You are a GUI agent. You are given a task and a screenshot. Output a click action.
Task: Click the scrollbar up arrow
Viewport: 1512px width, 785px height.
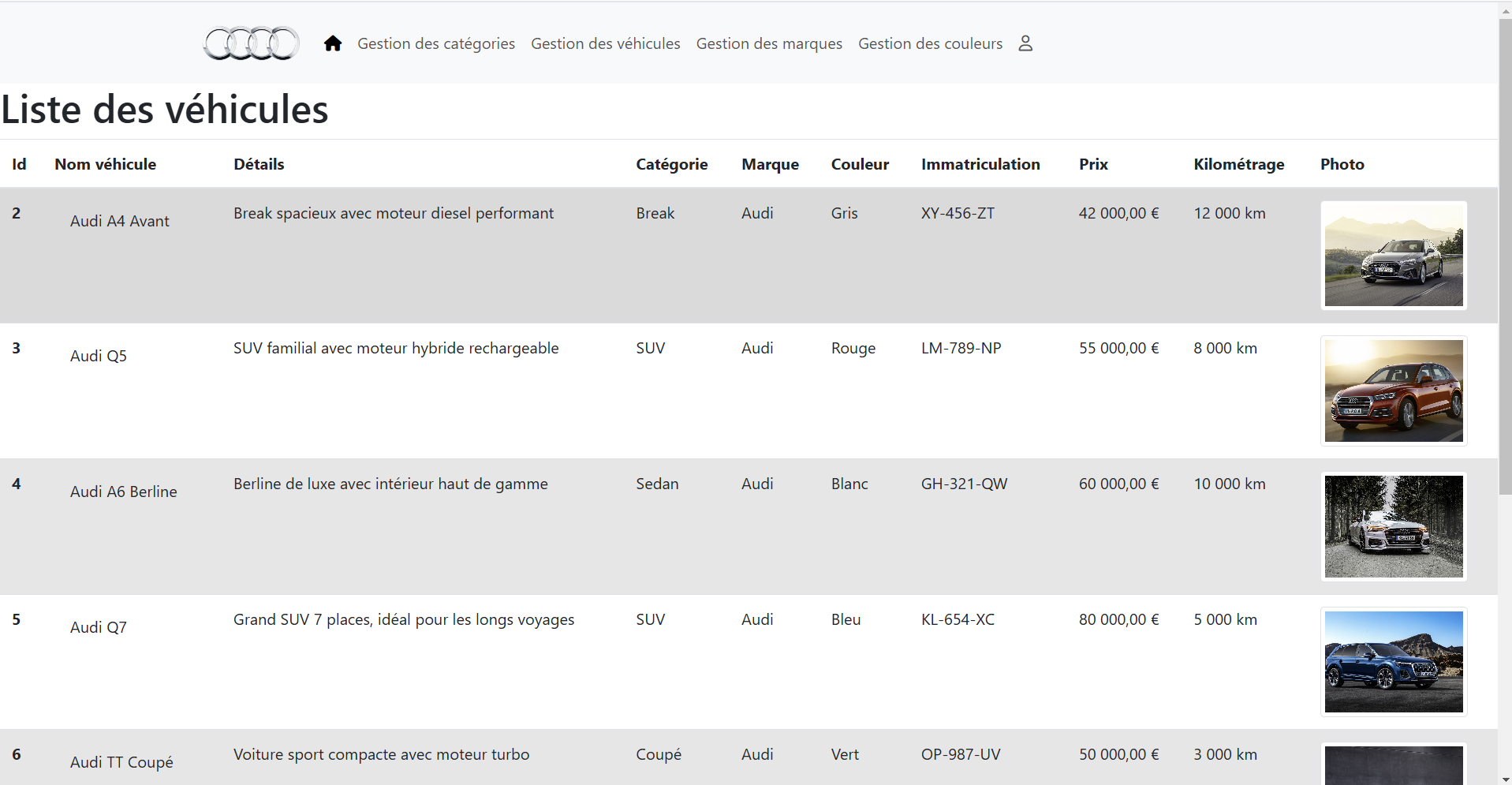1505,7
